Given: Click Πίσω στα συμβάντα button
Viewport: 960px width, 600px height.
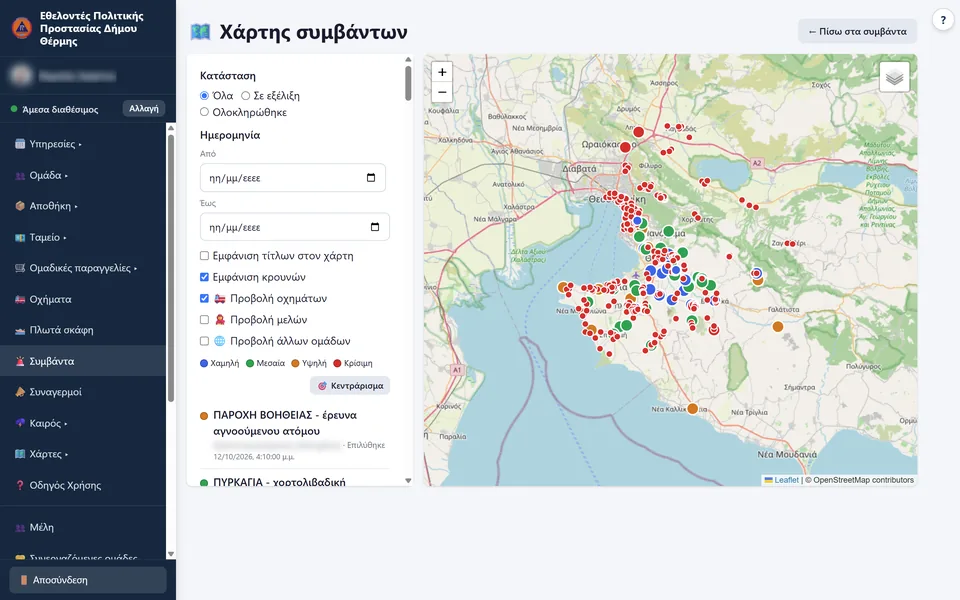Looking at the screenshot, I should [x=857, y=31].
